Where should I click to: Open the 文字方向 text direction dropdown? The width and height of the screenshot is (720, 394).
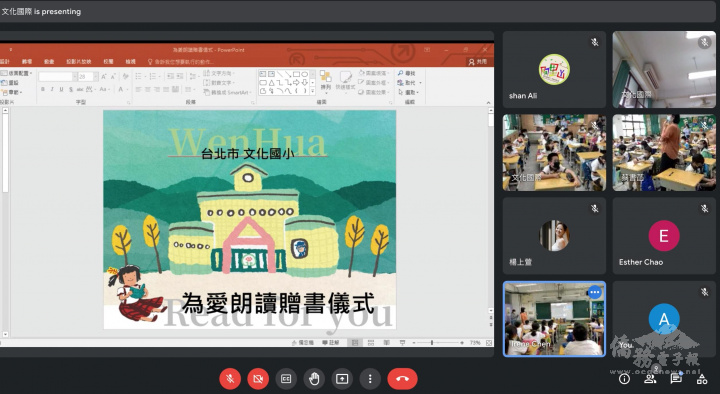tap(219, 73)
